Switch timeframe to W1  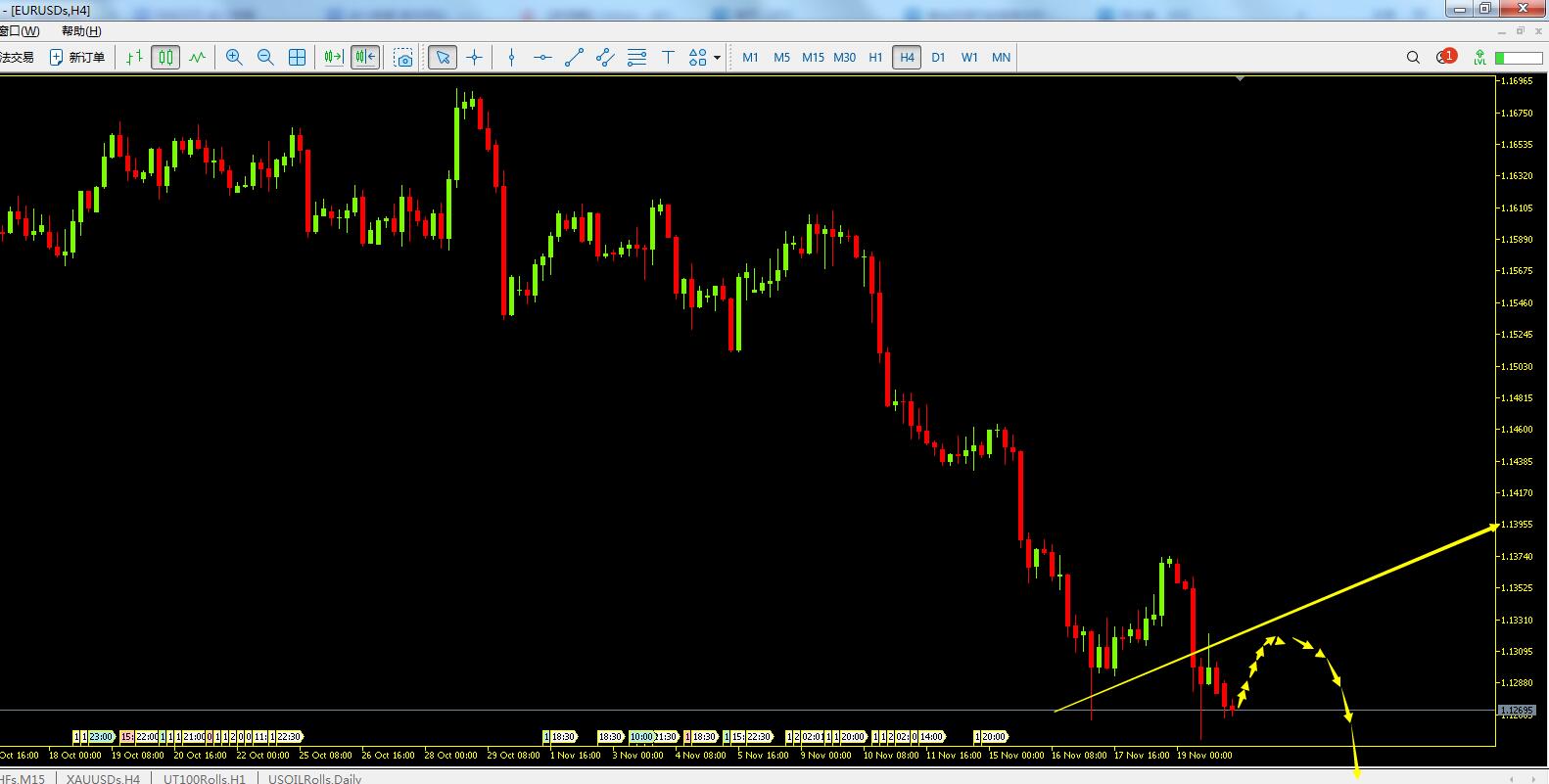pyautogui.click(x=969, y=58)
